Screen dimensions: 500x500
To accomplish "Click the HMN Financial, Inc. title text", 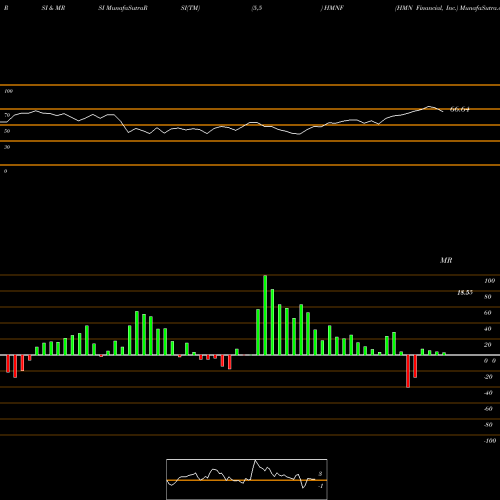I will [427, 8].
